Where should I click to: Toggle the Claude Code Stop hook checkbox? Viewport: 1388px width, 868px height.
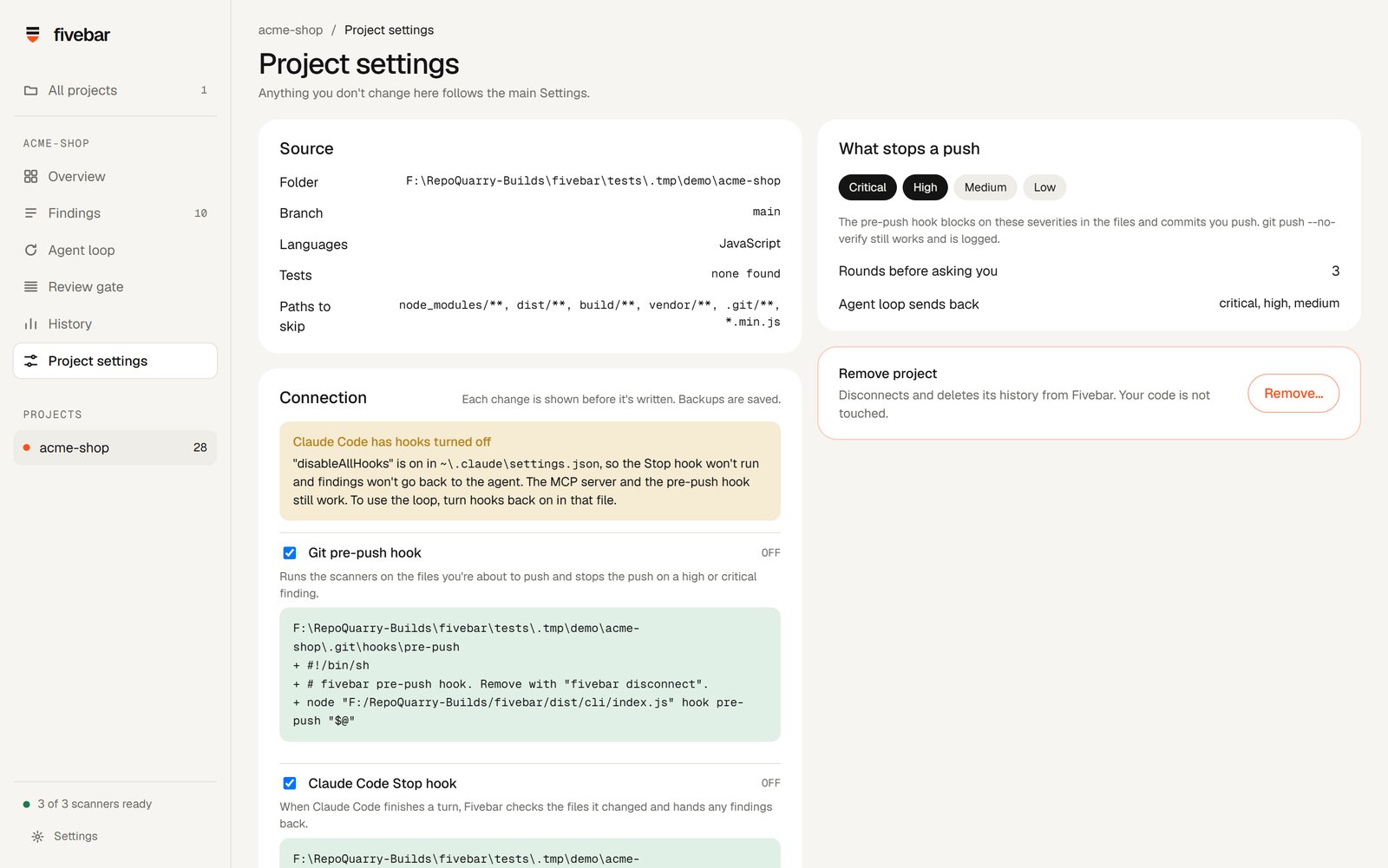point(290,784)
